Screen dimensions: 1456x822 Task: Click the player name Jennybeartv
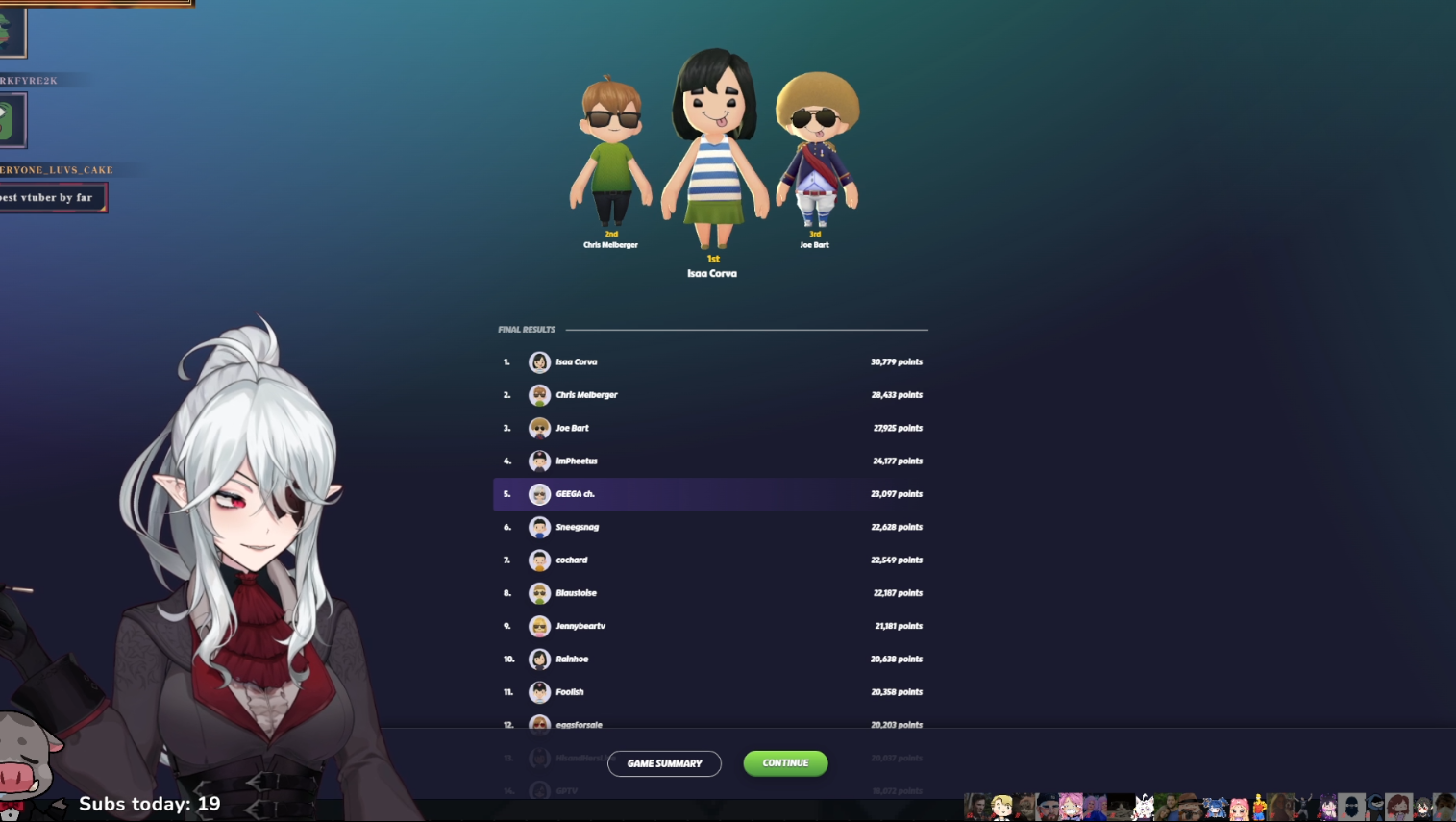click(x=580, y=626)
